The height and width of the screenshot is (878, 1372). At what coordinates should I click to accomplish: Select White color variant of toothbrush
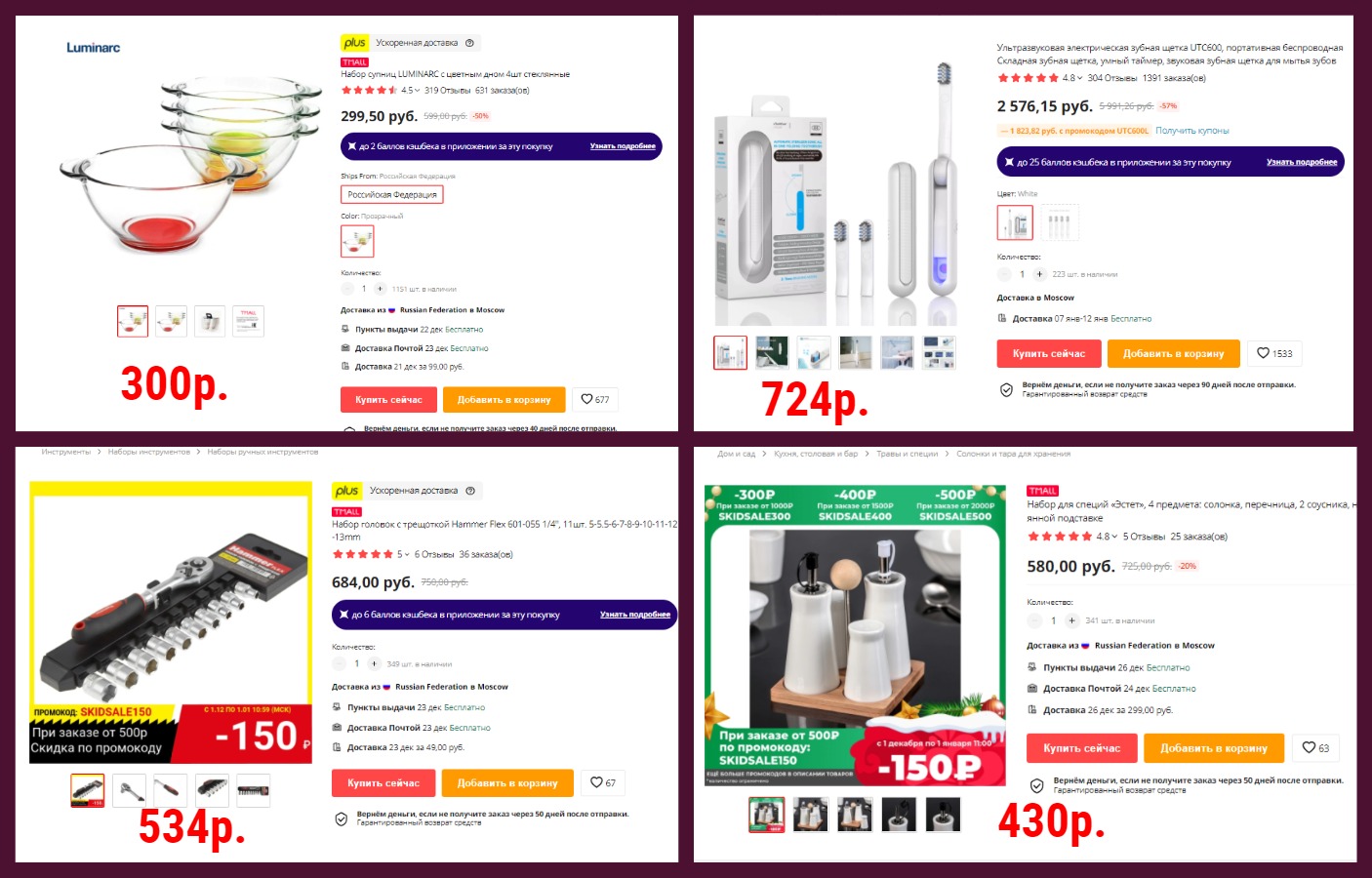pos(1015,223)
